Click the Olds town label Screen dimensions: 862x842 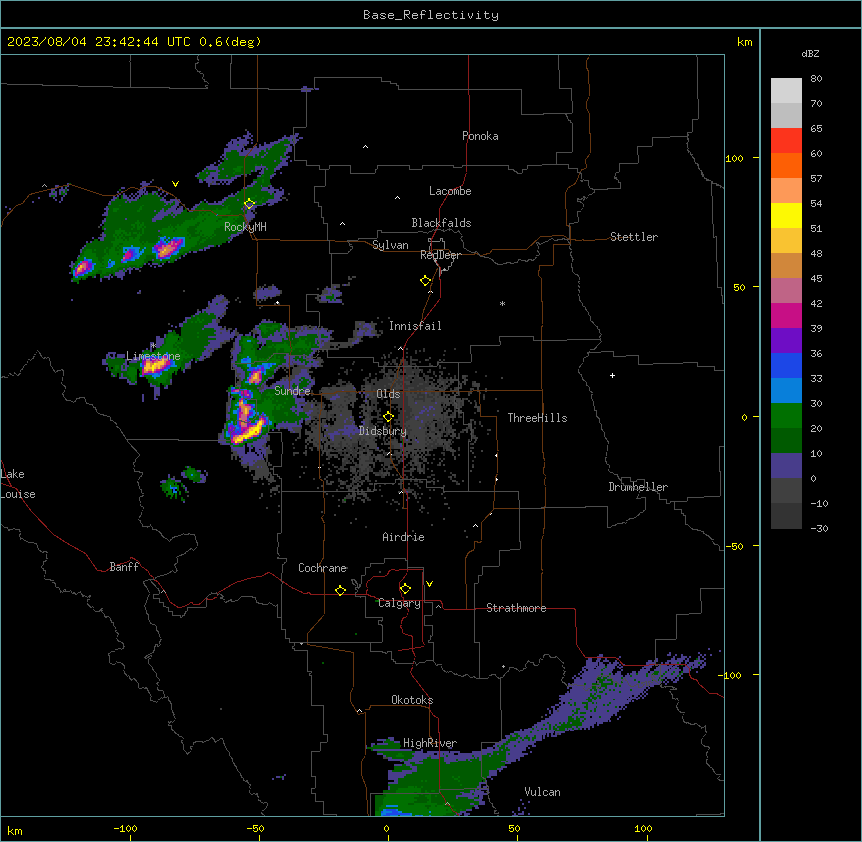click(388, 394)
